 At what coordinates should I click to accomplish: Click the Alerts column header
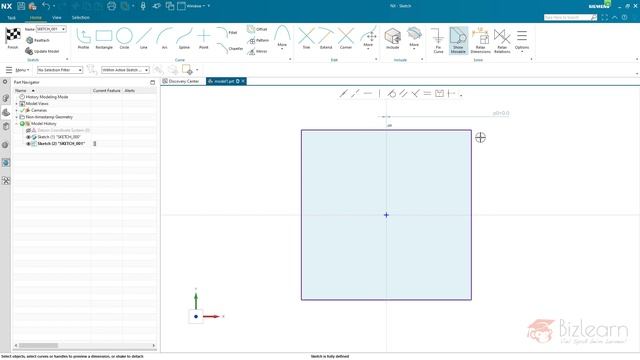click(x=130, y=90)
